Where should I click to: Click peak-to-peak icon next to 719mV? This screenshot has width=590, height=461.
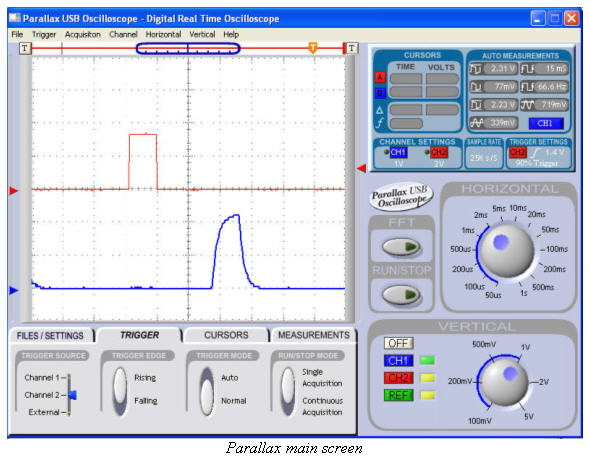coord(528,105)
